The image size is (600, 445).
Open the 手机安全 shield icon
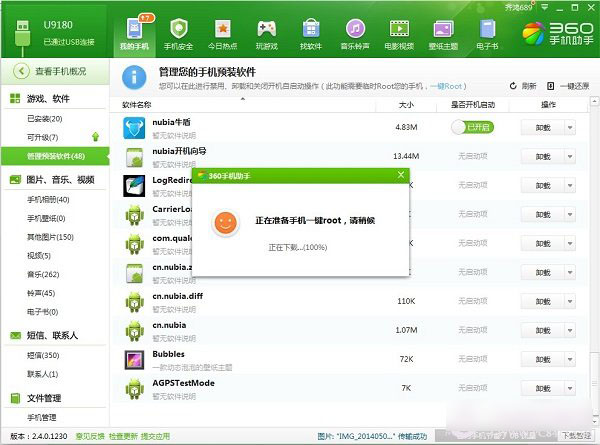tap(178, 28)
